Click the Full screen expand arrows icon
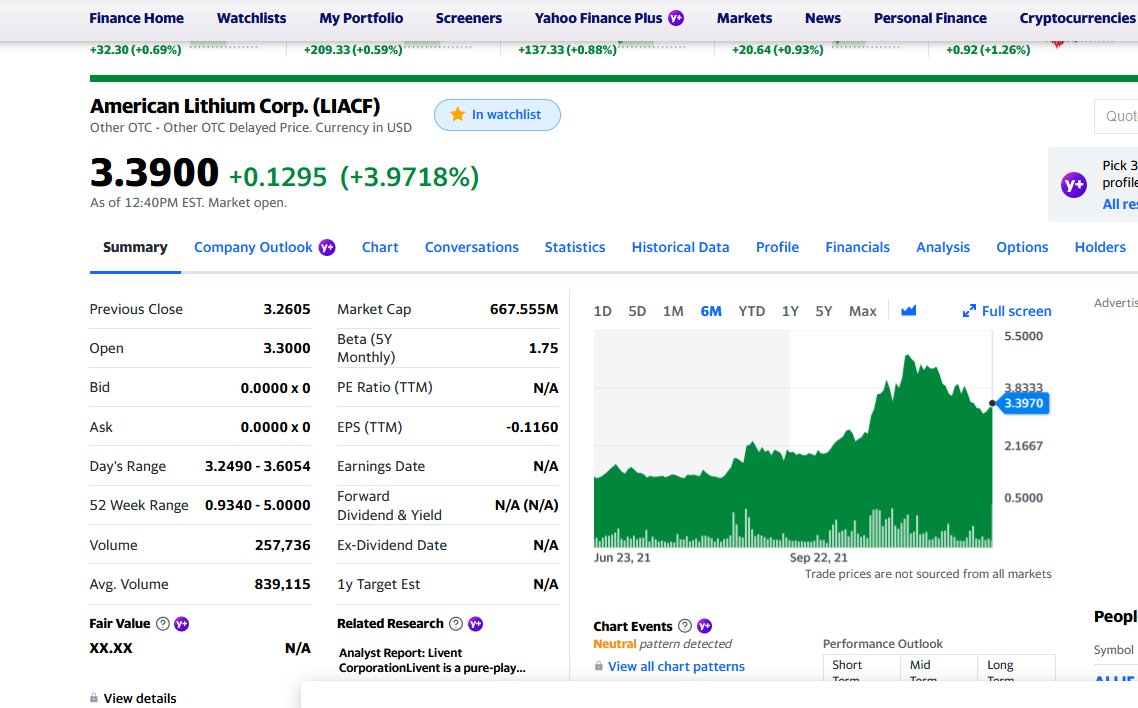Image resolution: width=1138 pixels, height=708 pixels. 969,311
